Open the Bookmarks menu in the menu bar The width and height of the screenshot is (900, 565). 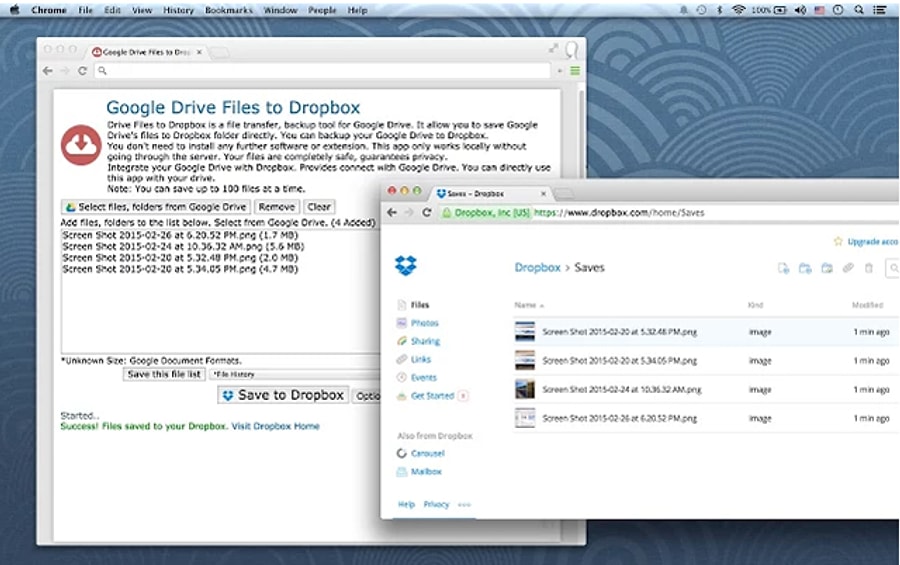(229, 10)
